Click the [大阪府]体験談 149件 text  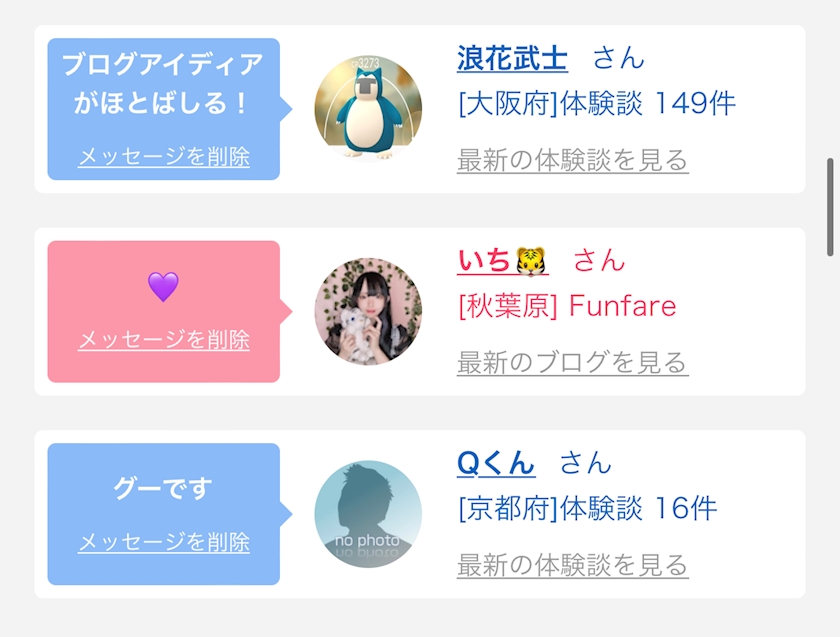[596, 104]
